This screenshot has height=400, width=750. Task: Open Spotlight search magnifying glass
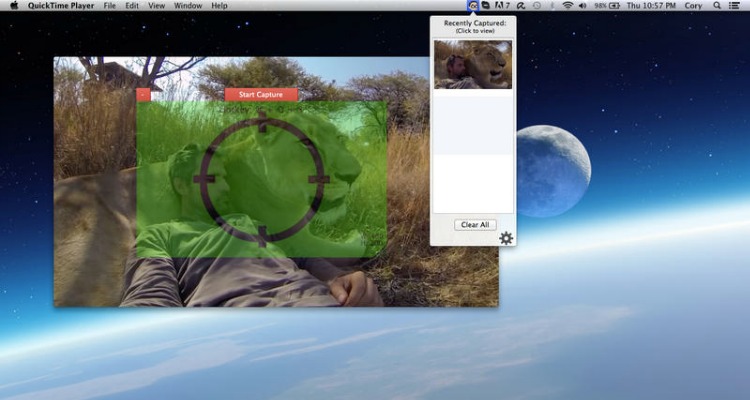coord(717,6)
